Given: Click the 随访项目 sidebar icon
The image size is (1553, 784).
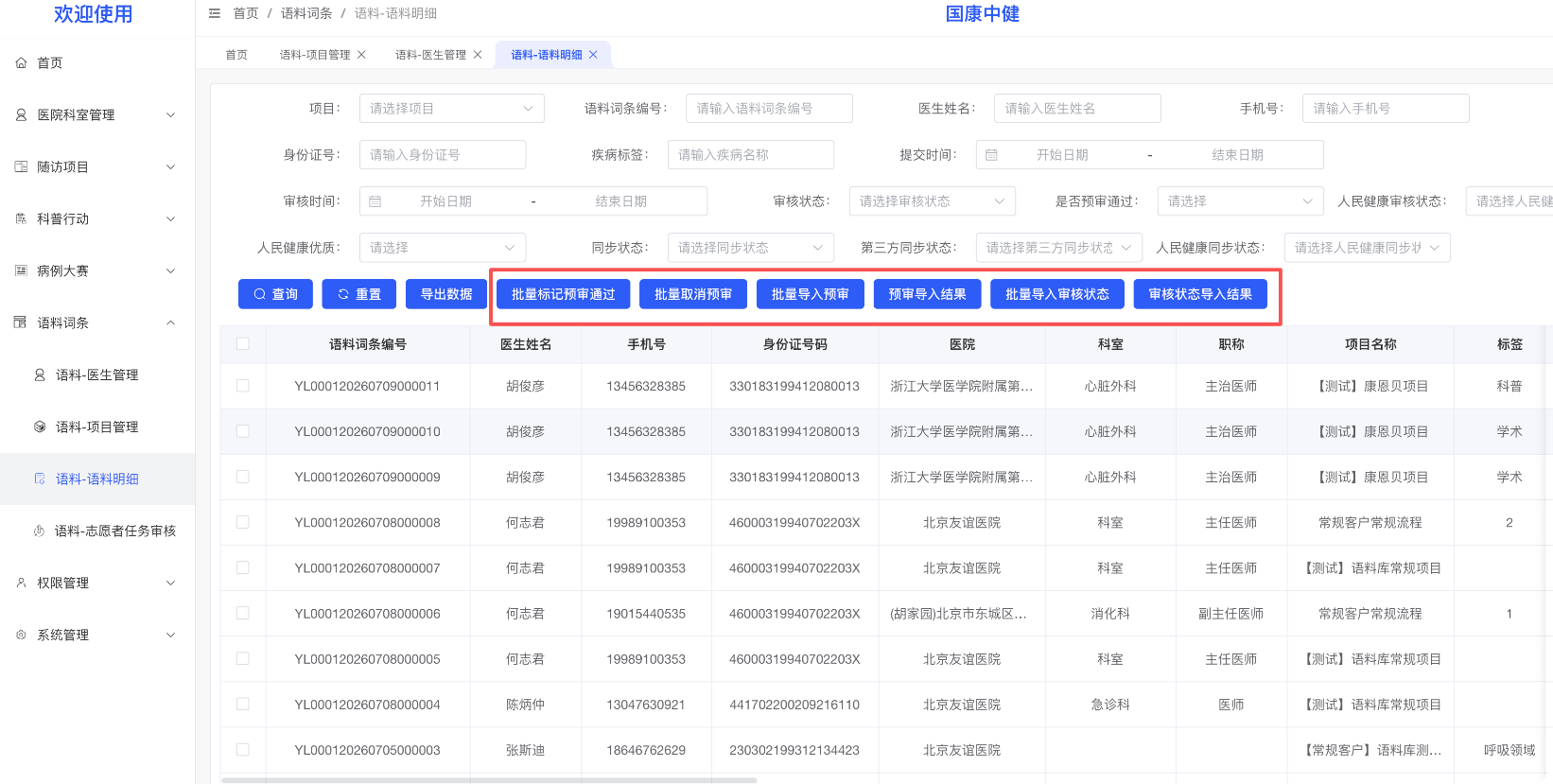Looking at the screenshot, I should [21, 166].
